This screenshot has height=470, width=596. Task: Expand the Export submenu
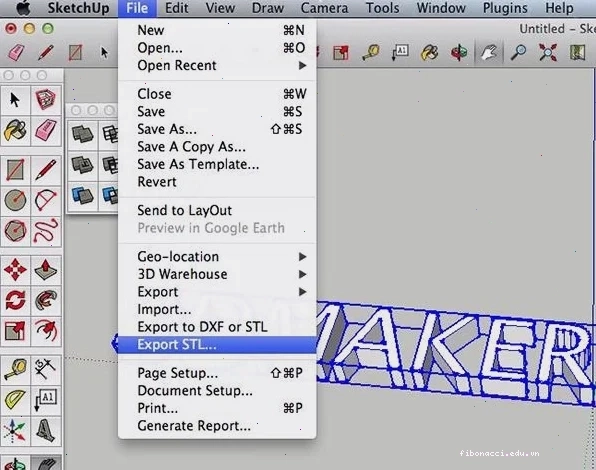217,292
